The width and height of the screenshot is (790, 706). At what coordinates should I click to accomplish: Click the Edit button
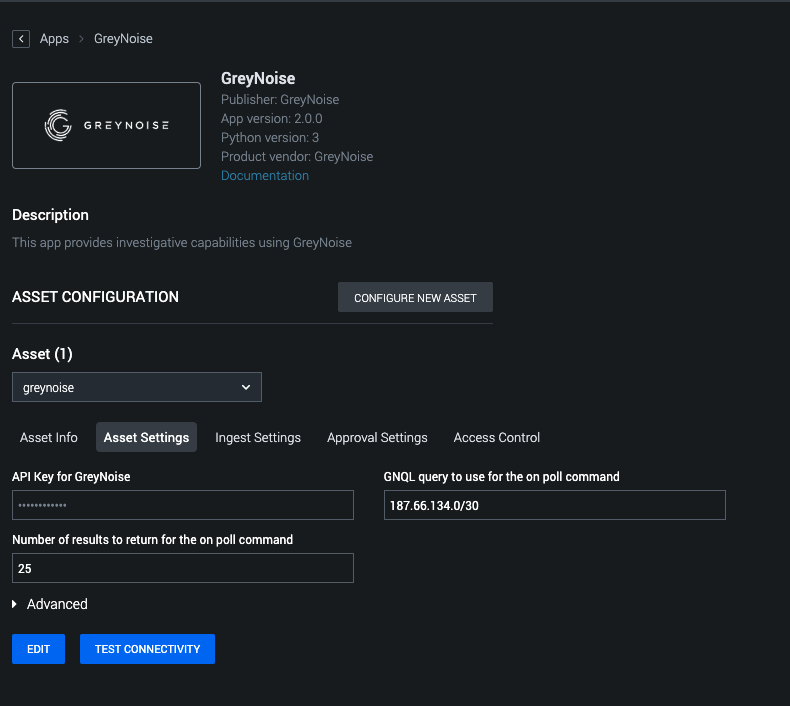[39, 649]
